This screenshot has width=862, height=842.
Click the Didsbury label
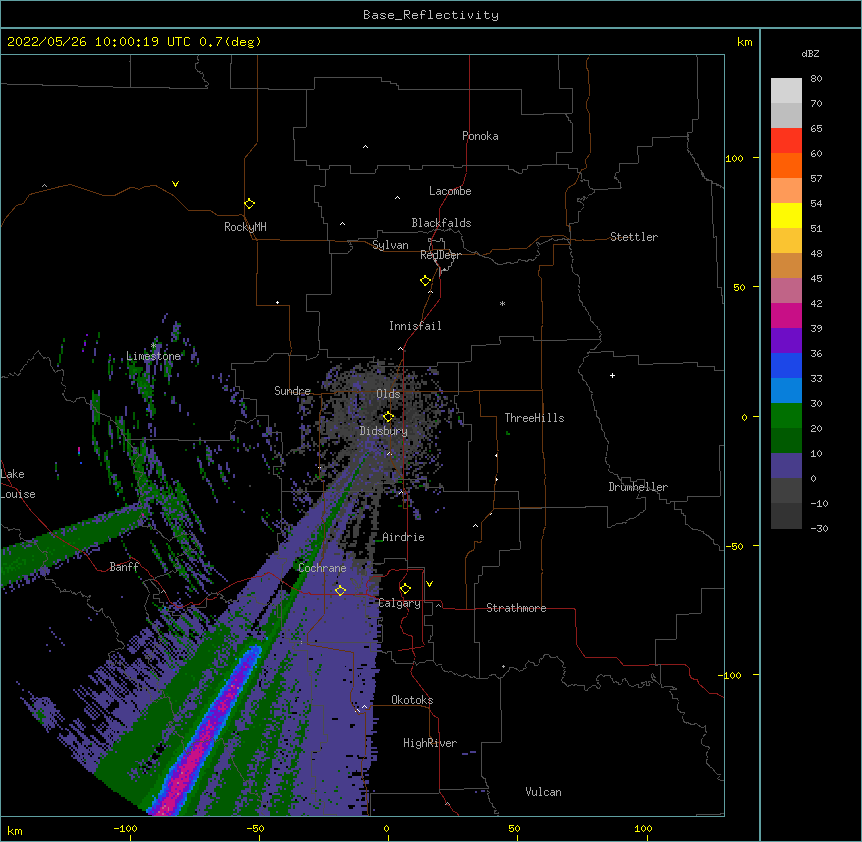384,431
